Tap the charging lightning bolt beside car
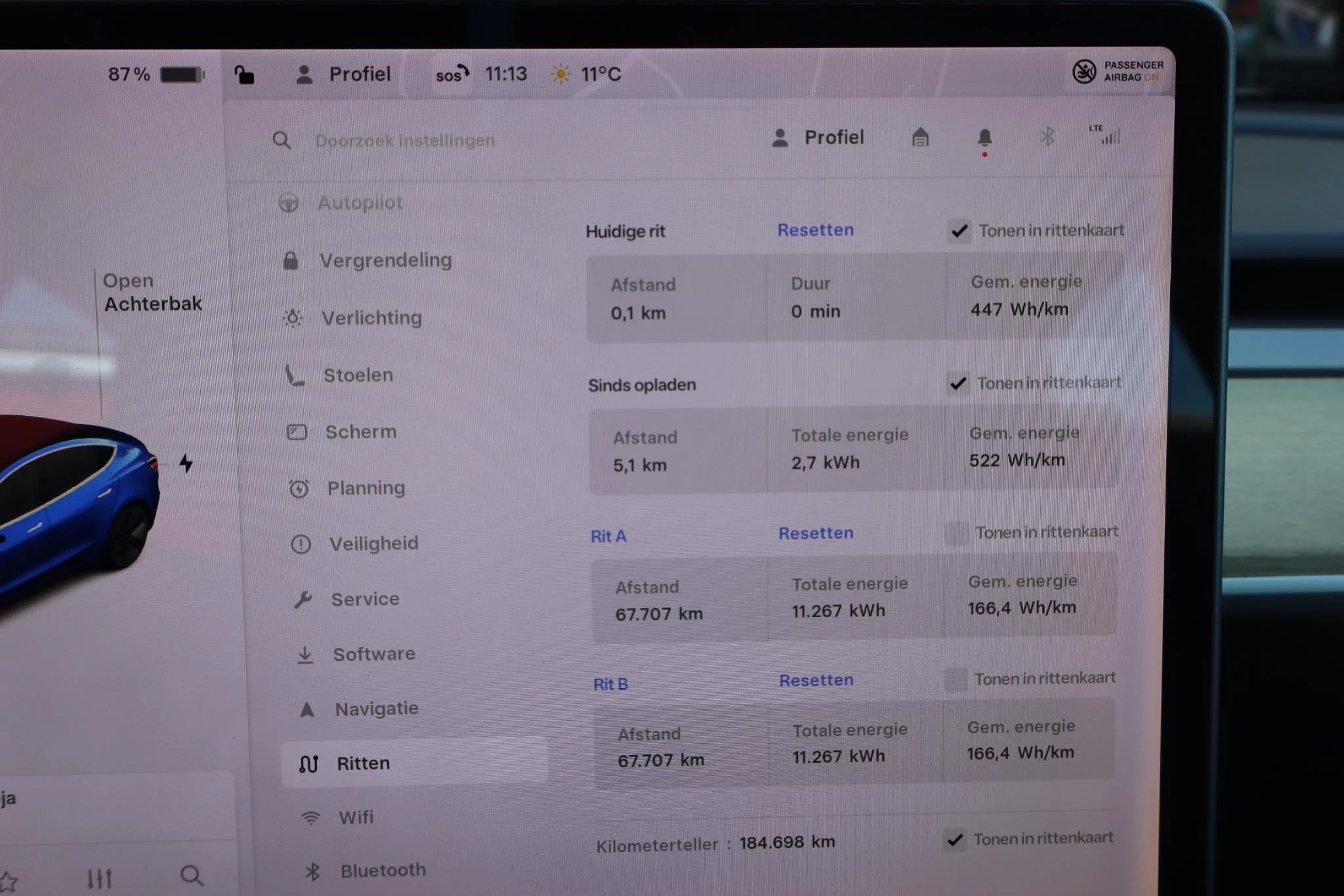 pos(186,463)
